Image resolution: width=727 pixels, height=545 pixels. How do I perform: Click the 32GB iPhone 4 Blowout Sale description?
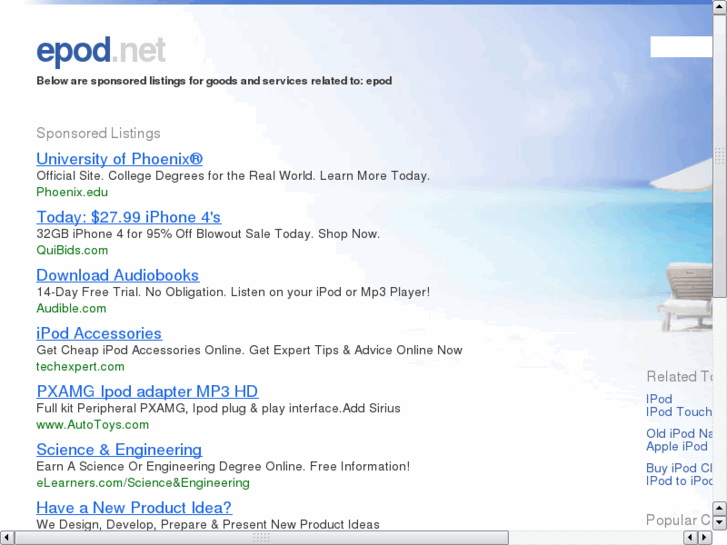208,234
